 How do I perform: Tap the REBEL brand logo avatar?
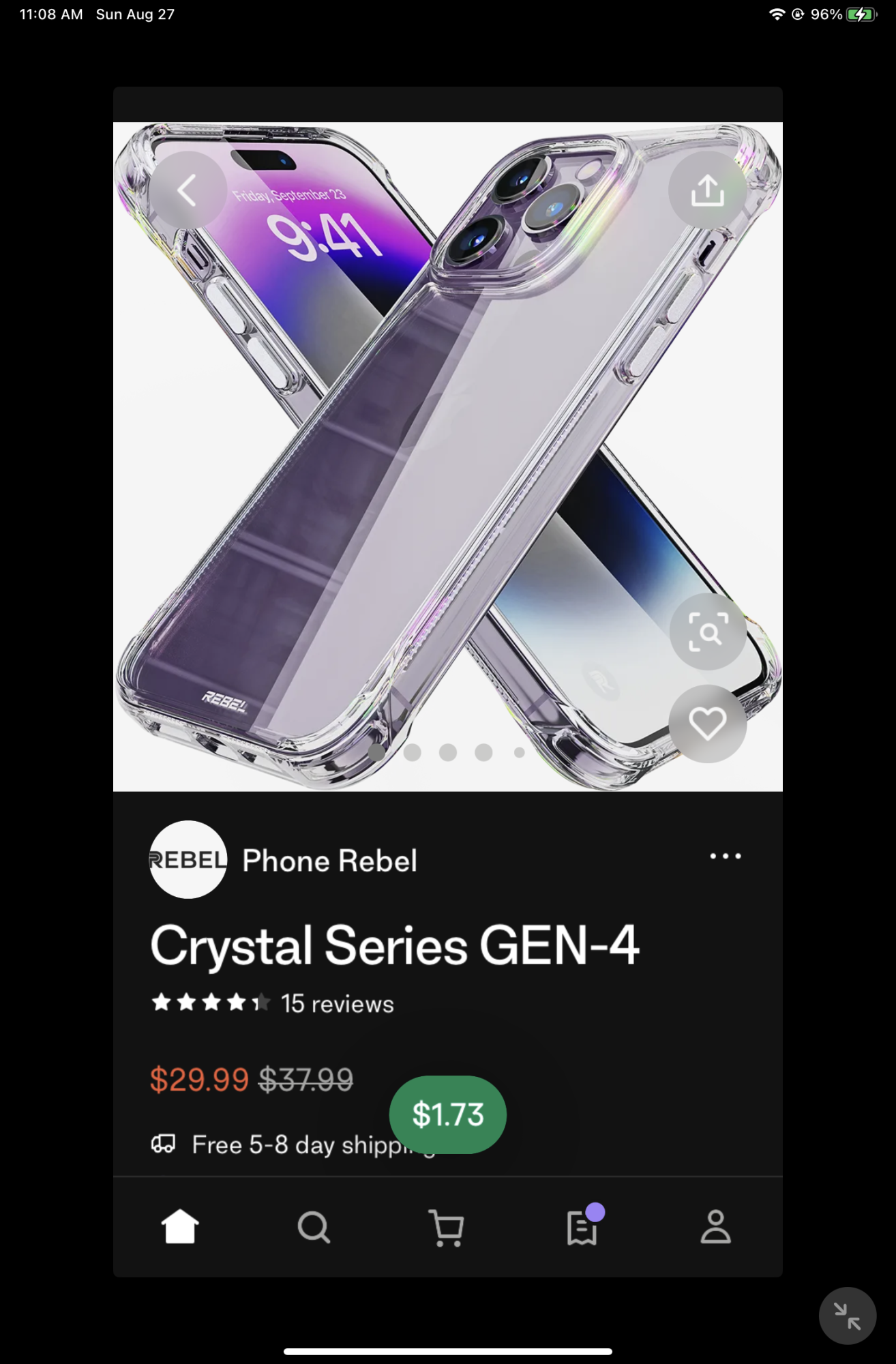pyautogui.click(x=188, y=859)
